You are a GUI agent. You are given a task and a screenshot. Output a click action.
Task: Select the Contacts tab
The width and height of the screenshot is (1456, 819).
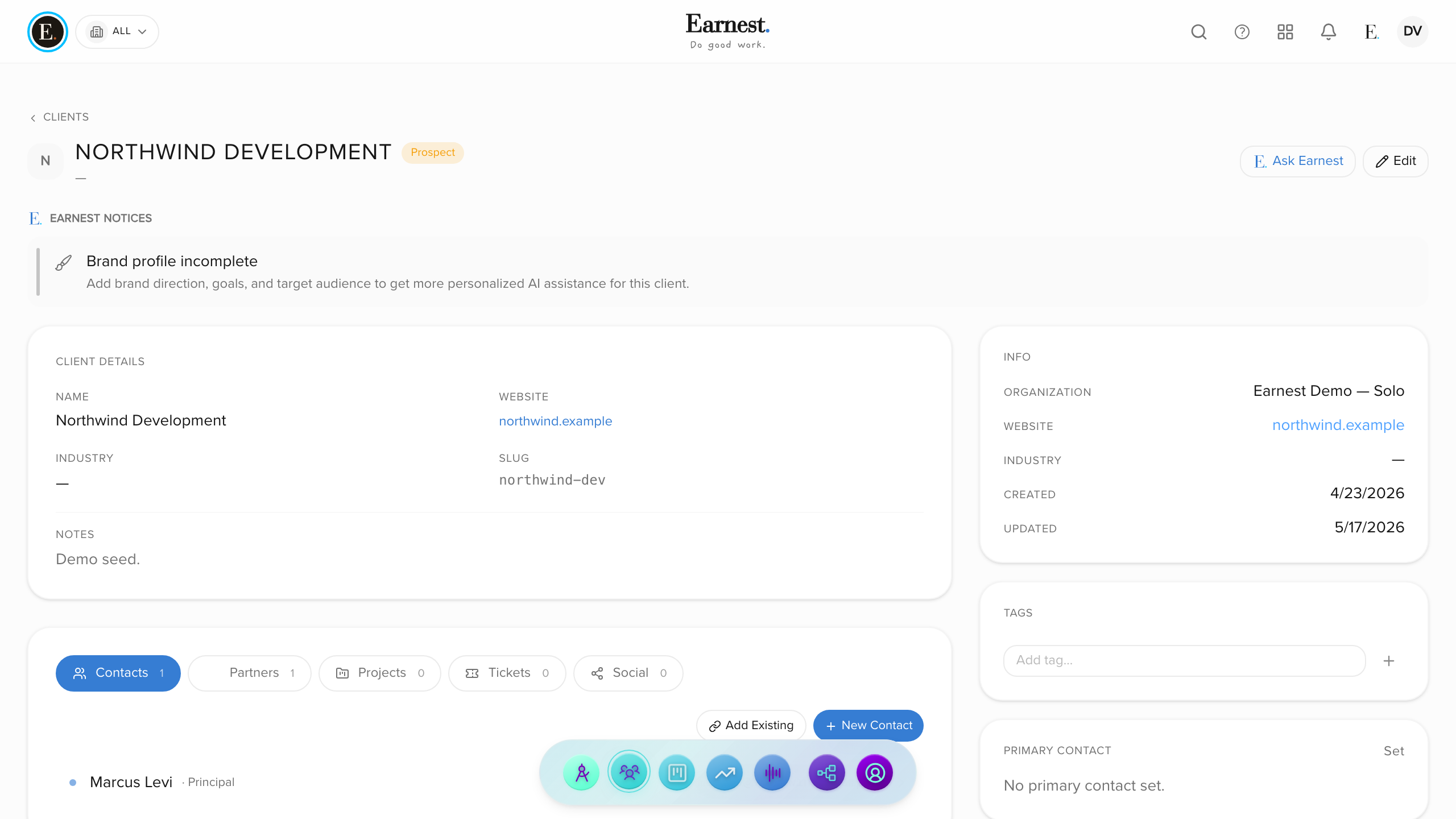[x=118, y=673]
